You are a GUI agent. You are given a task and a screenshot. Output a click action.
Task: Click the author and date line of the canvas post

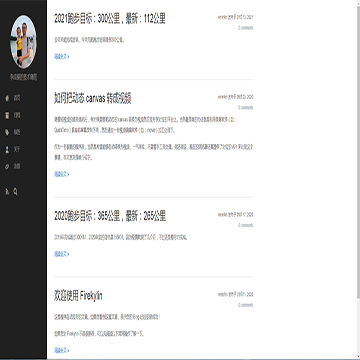[236, 97]
